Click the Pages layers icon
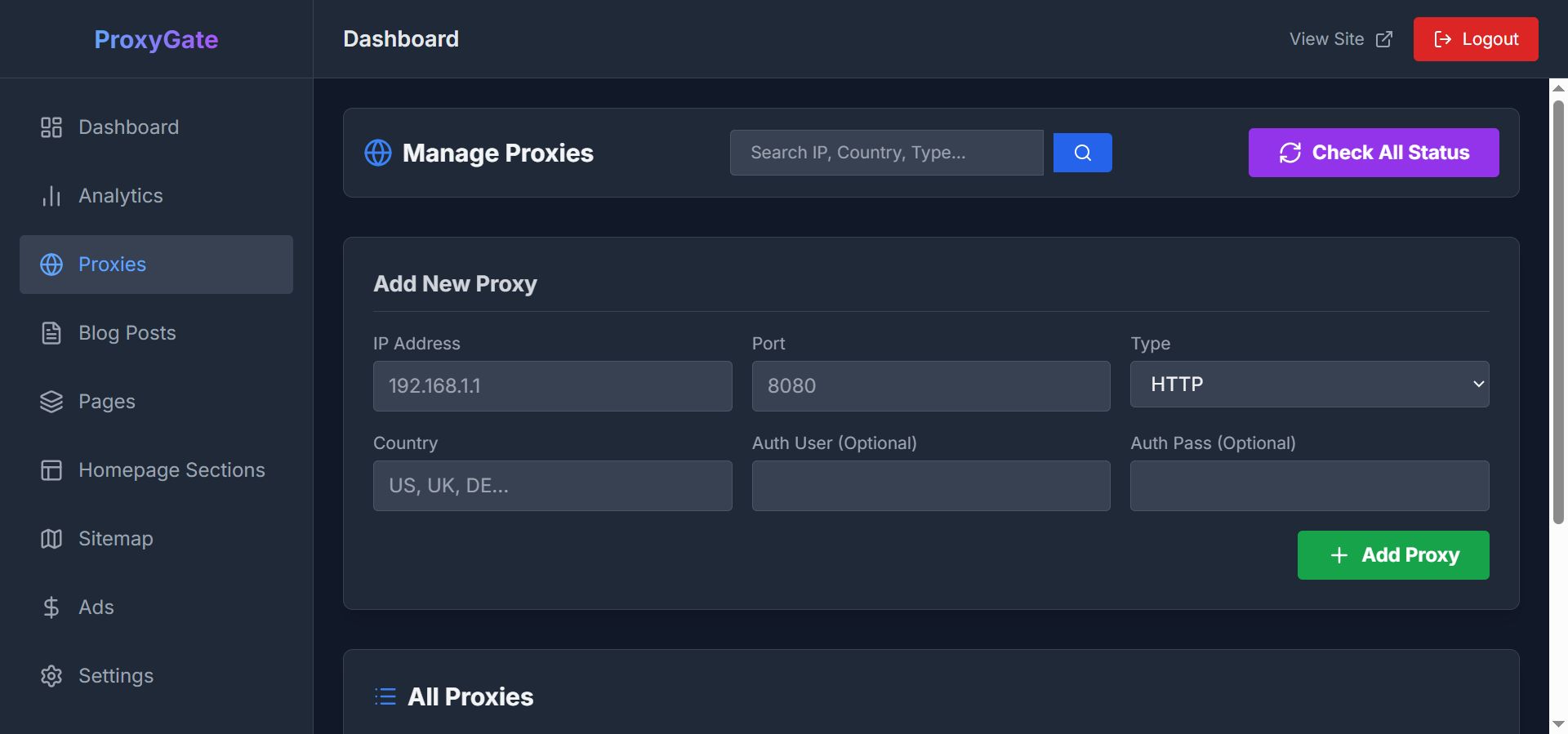The height and width of the screenshot is (734, 1568). click(x=51, y=402)
